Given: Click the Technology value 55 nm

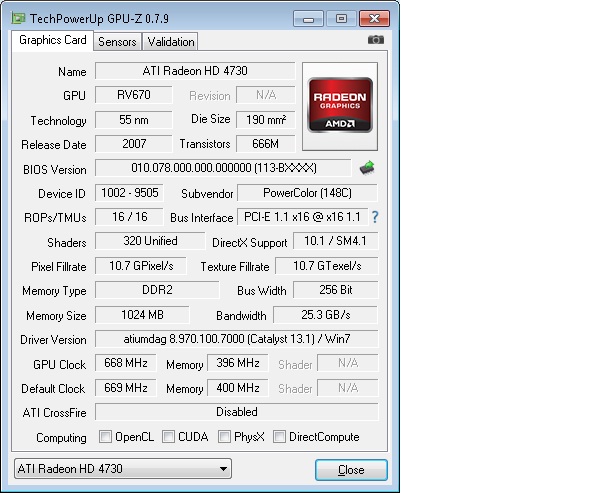Looking at the screenshot, I should (134, 120).
